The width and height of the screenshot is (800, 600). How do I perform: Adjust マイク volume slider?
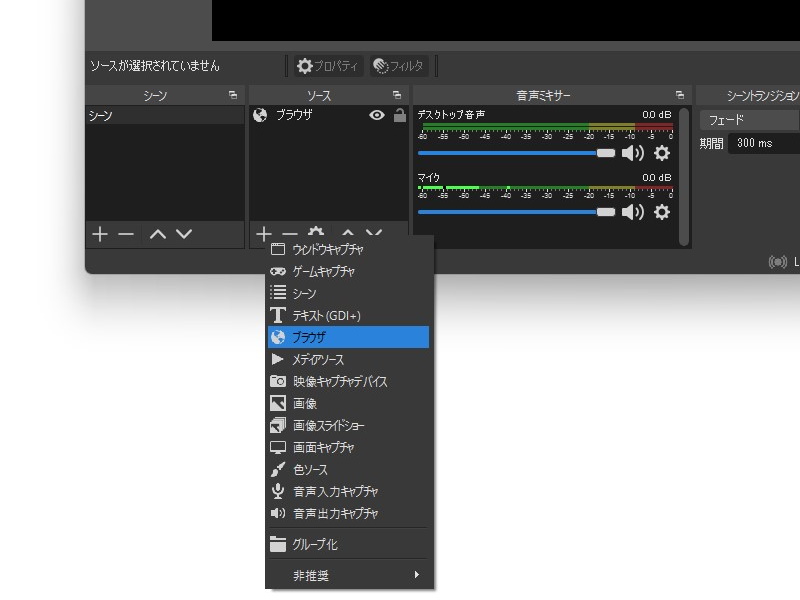pos(516,212)
